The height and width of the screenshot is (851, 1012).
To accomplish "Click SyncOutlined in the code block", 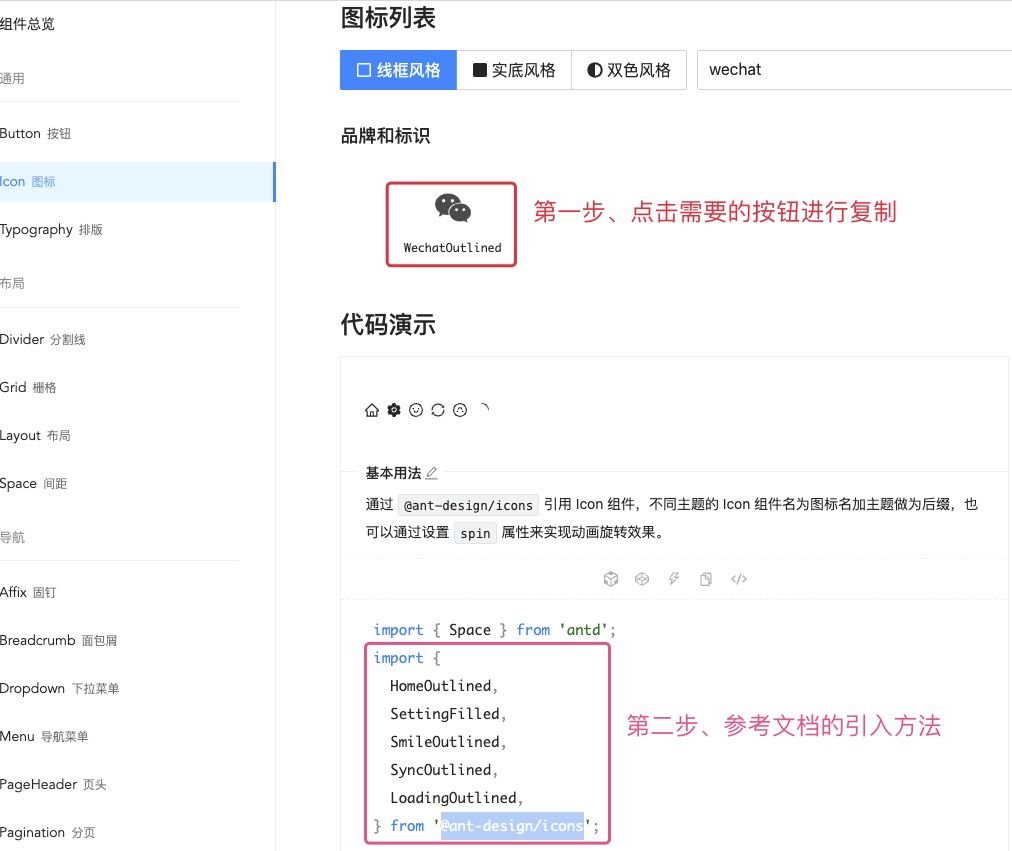I will 441,770.
